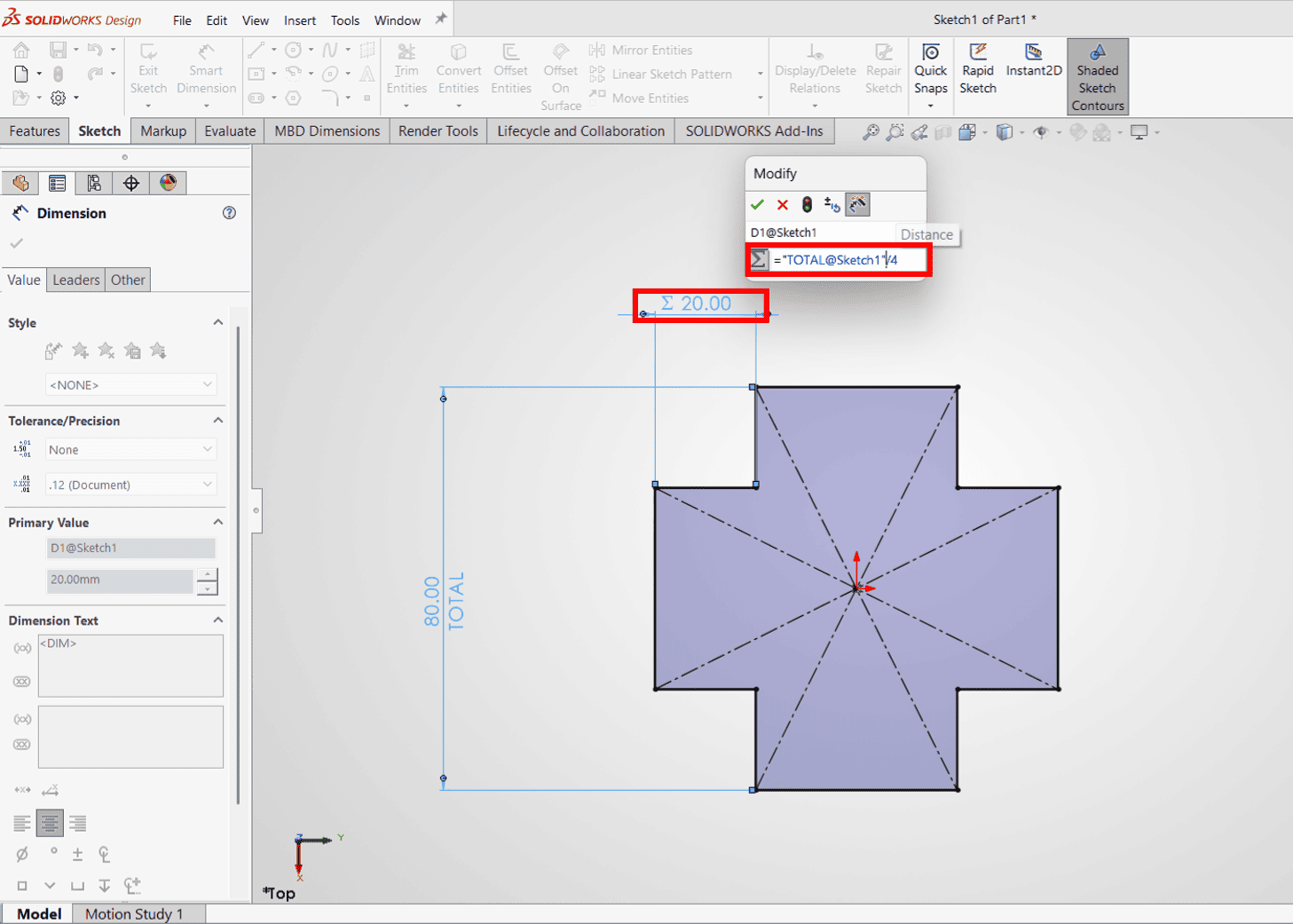Viewport: 1293px width, 924px height.
Task: Click the Zoom to Area icon
Action: (x=895, y=132)
